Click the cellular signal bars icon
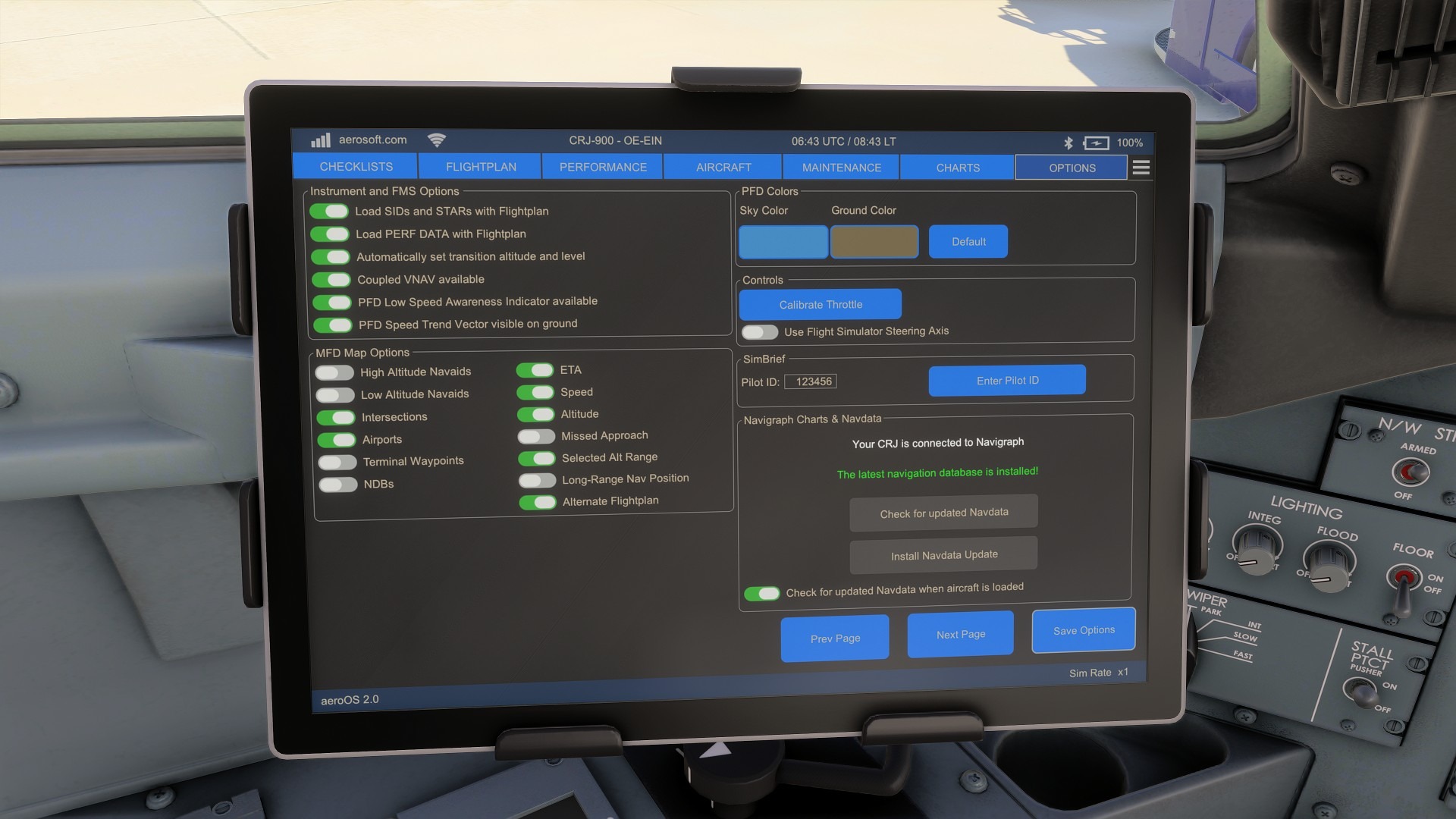The width and height of the screenshot is (1456, 819). coord(320,140)
